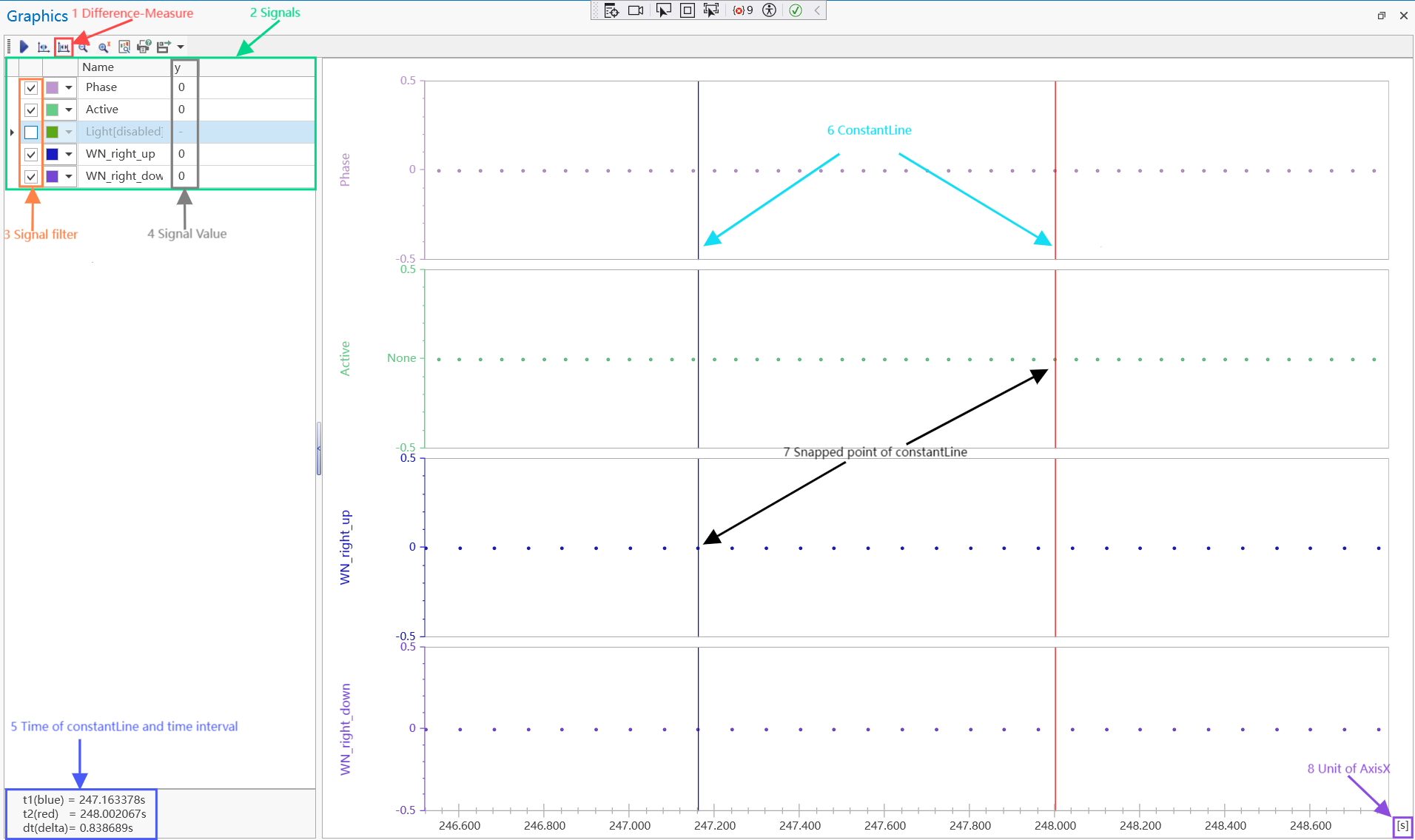Image resolution: width=1415 pixels, height=840 pixels.
Task: Click the zoom out magnifier icon
Action: tap(84, 47)
